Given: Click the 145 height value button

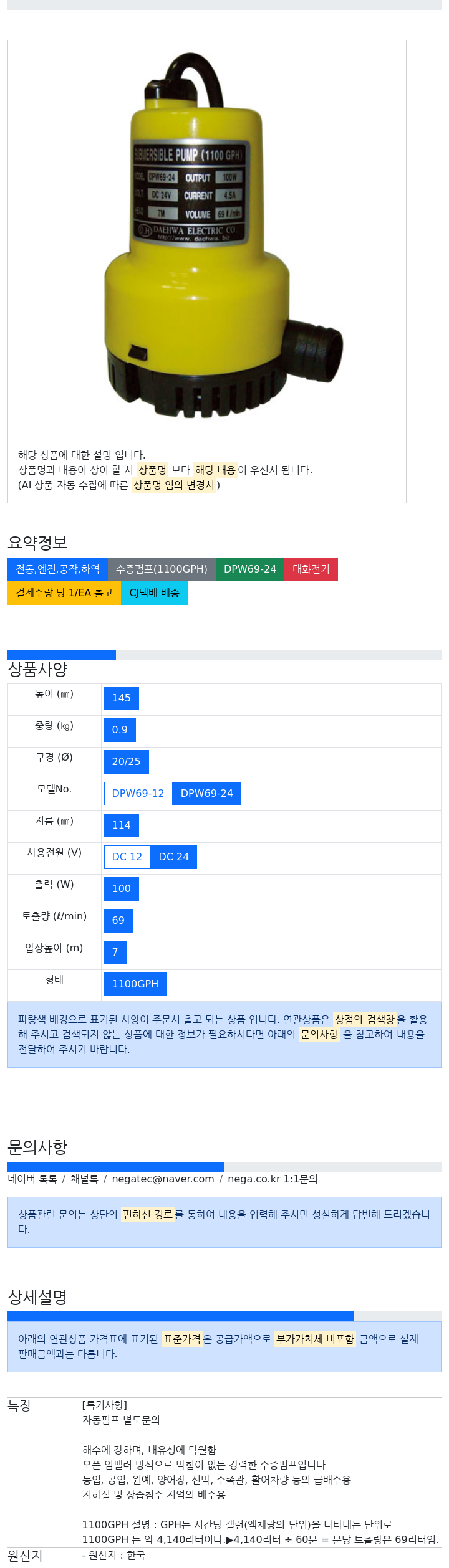Looking at the screenshot, I should pyautogui.click(x=121, y=698).
